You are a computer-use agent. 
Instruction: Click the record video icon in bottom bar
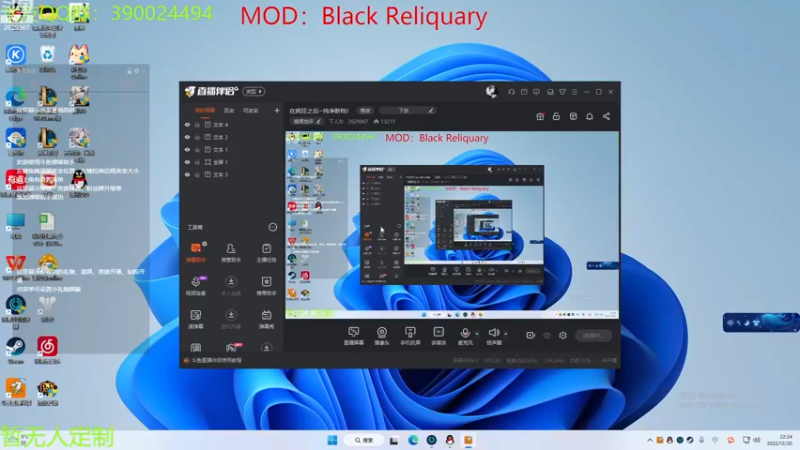click(x=531, y=335)
